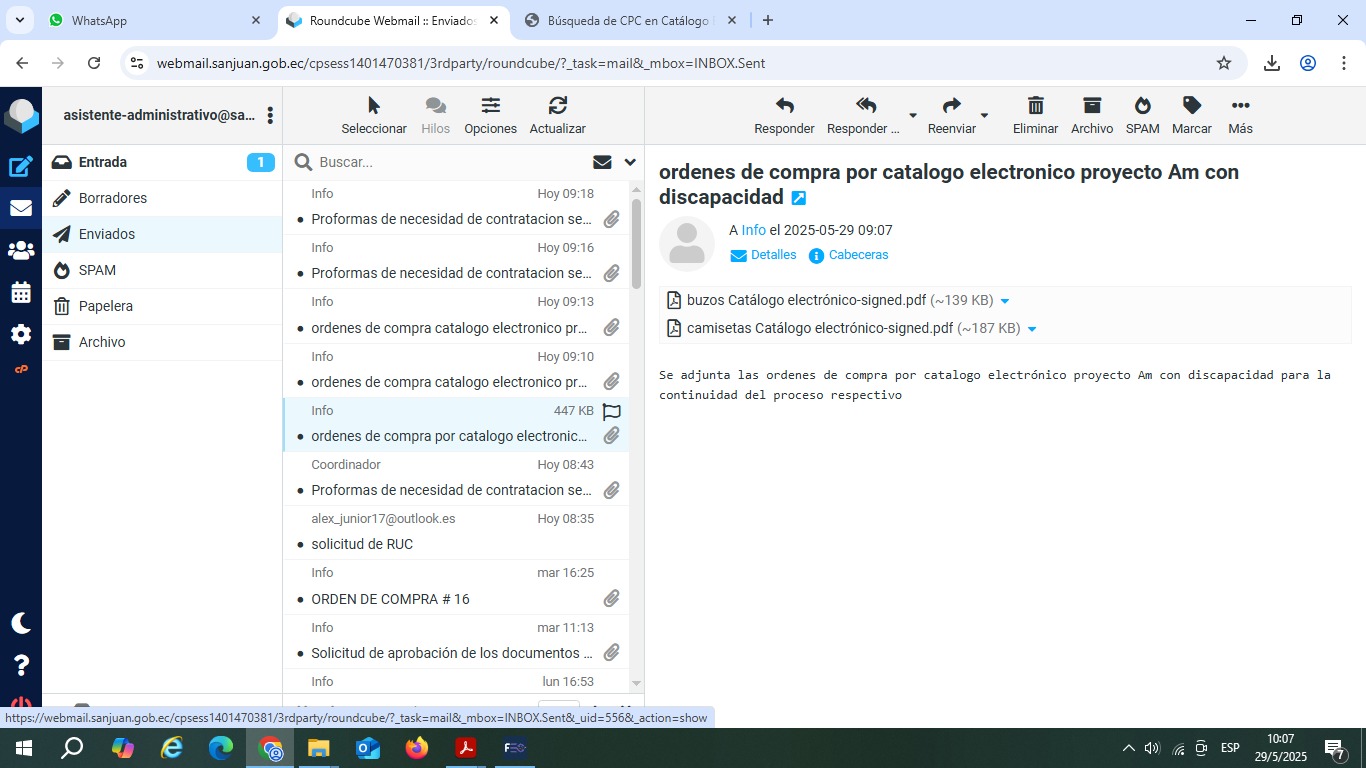The height and width of the screenshot is (768, 1366).
Task: Expand the Reenviar dropdown arrow
Action: pyautogui.click(x=984, y=116)
